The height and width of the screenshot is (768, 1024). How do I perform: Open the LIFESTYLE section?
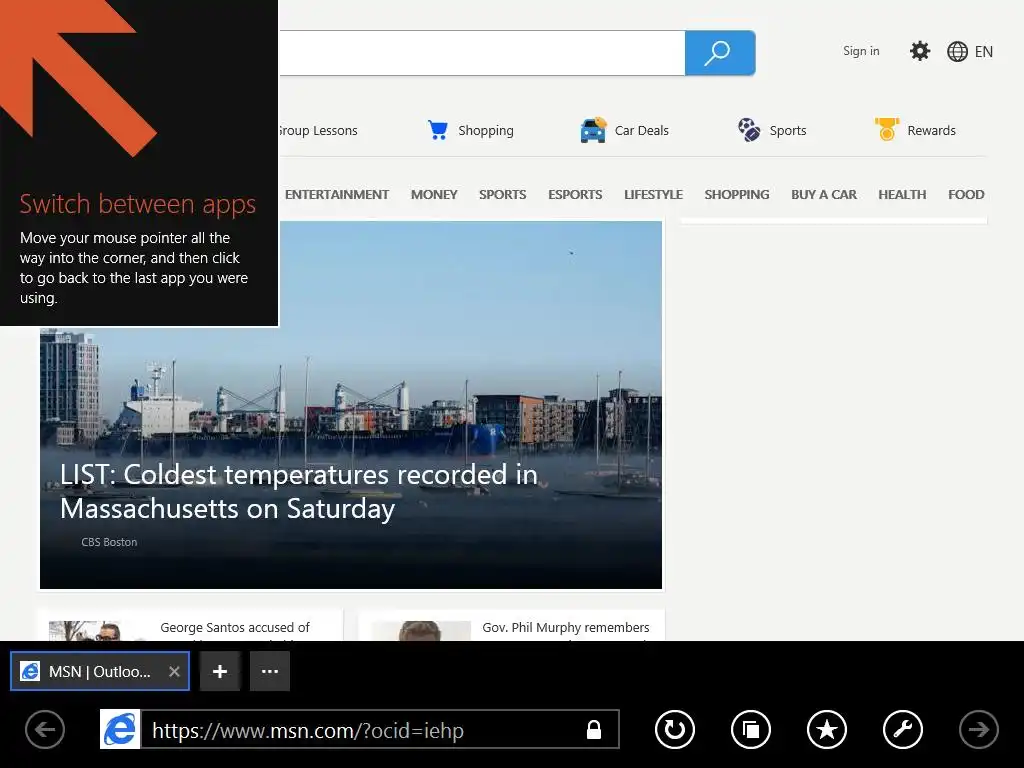pos(653,195)
